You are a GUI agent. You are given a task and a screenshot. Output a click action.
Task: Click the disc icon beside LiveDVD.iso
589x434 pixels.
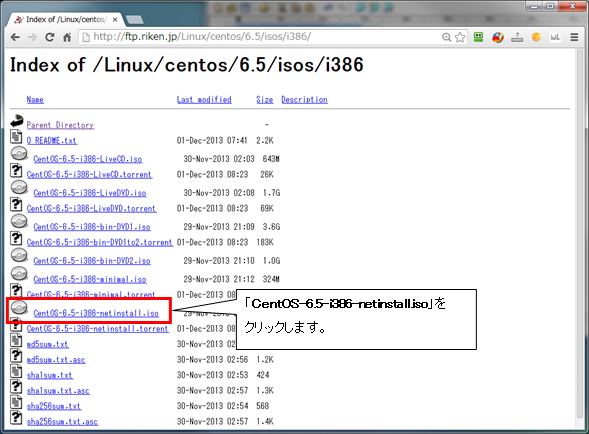coord(19,187)
